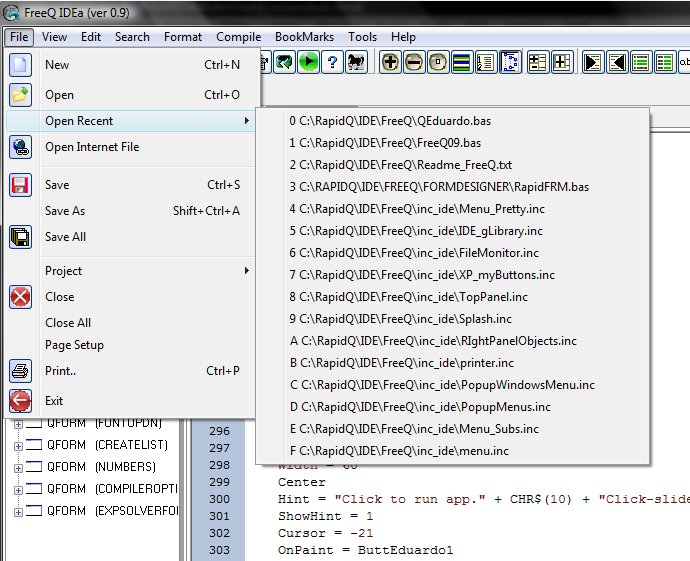This screenshot has width=690, height=561.
Task: Click the plus zoom-in toolbar icon
Action: pos(390,62)
